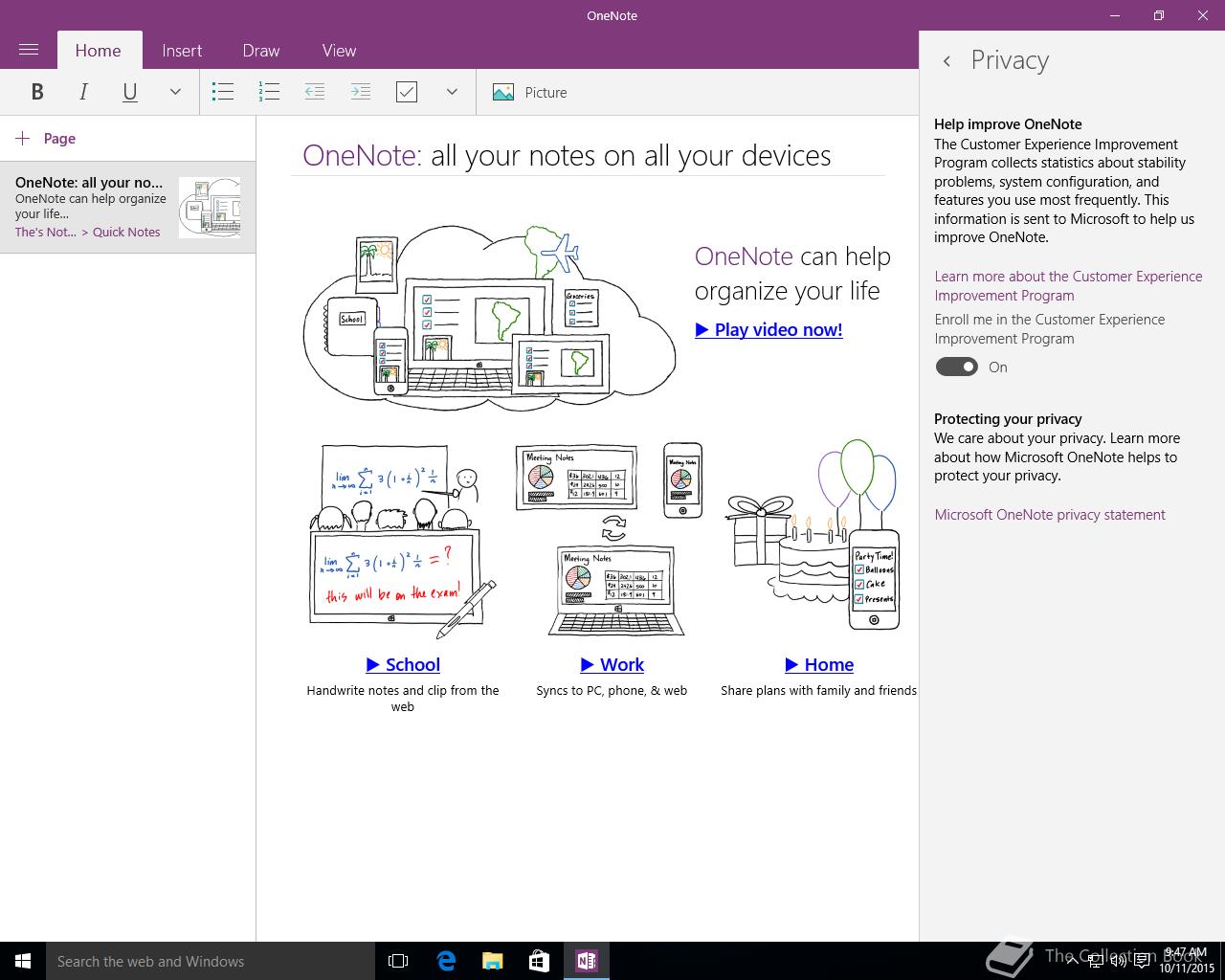Click the Search the web and Windows box
Screen dimensions: 1225x980
pos(211,961)
